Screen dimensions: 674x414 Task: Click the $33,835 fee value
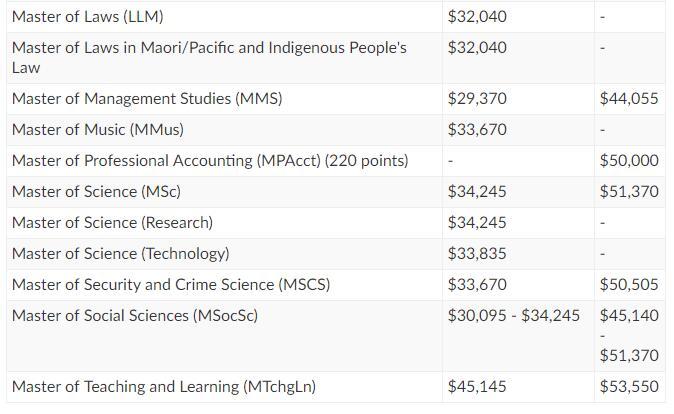477,254
